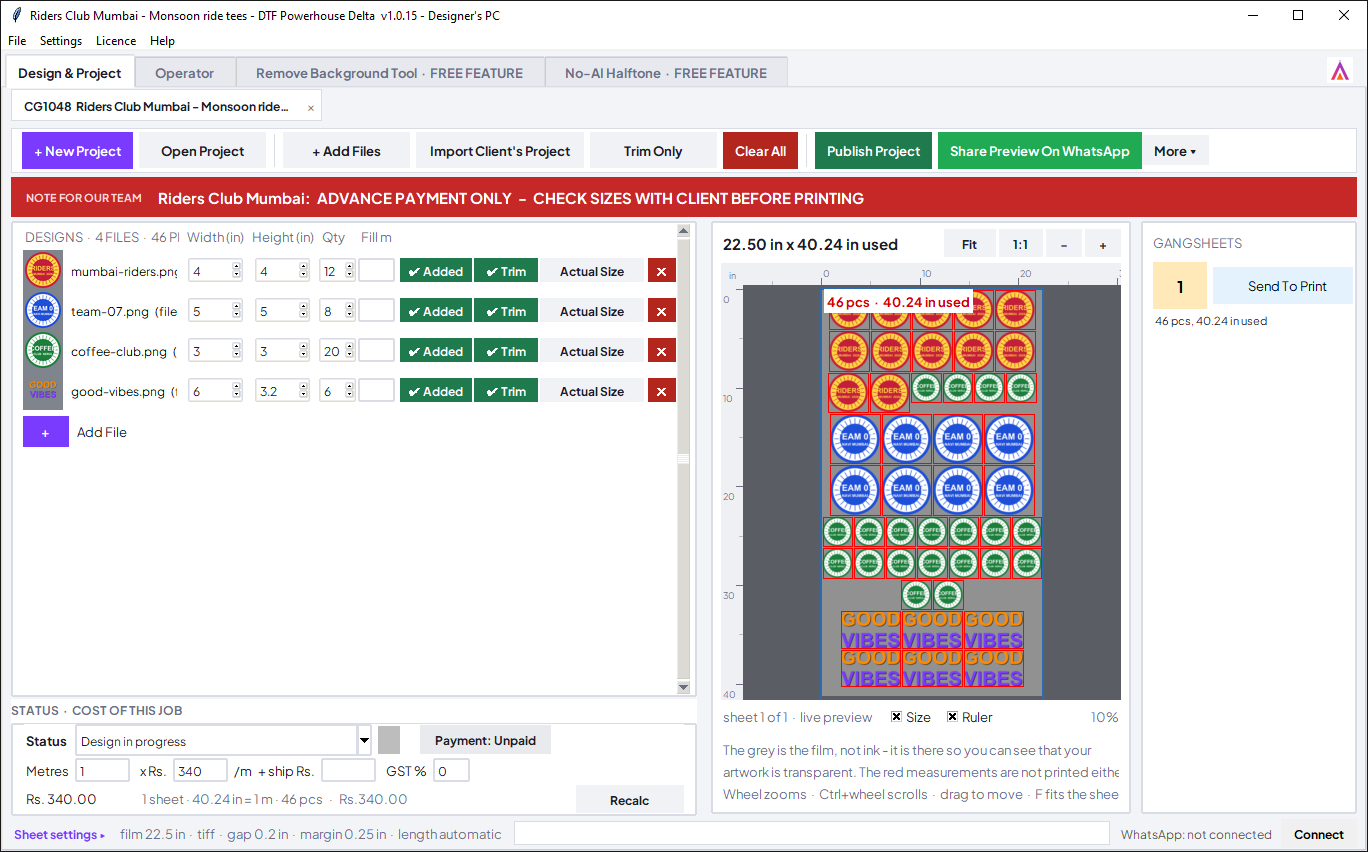Click the Publish Project button
This screenshot has width=1368, height=852.
click(x=873, y=151)
